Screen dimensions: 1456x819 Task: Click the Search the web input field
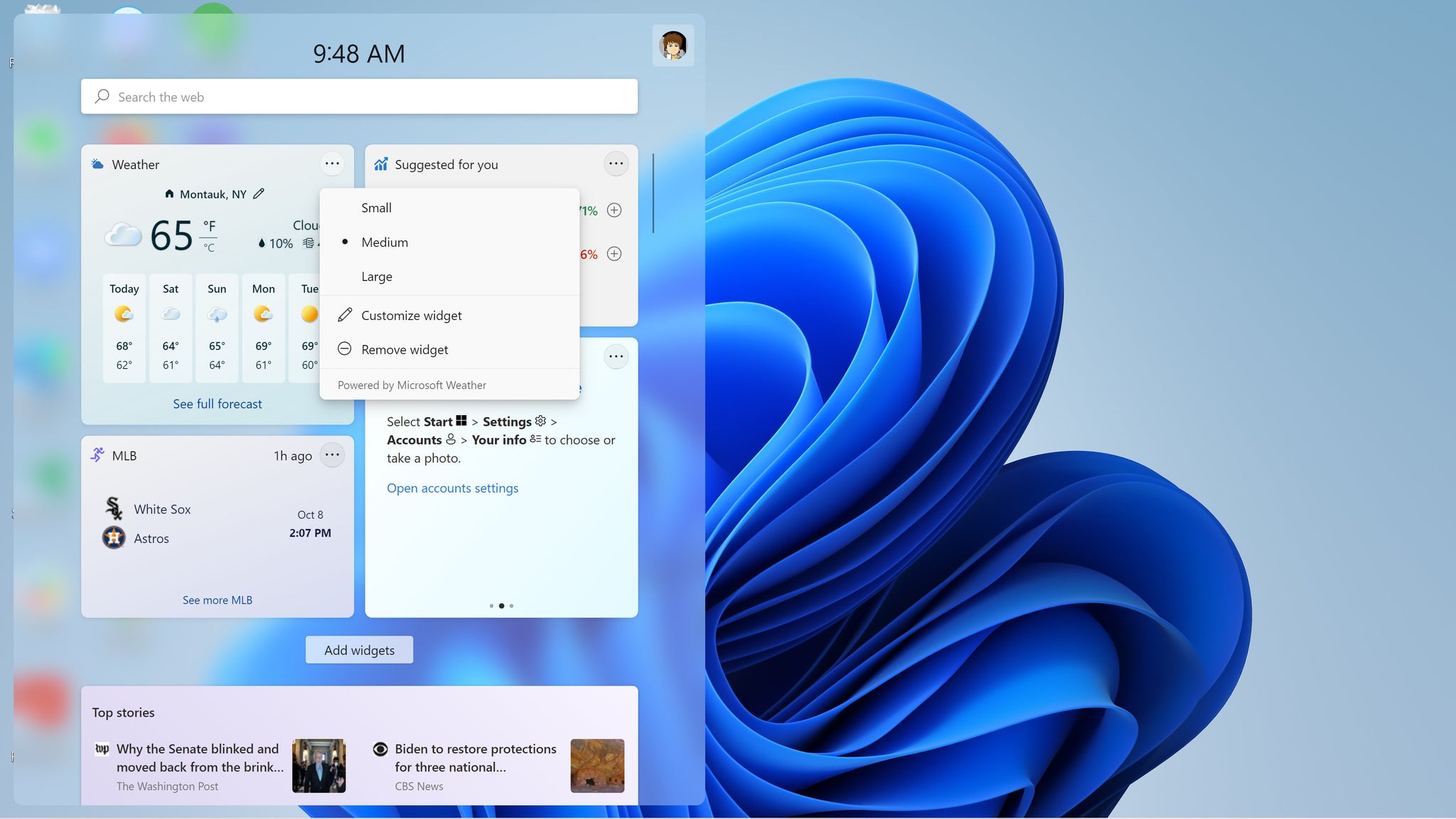pyautogui.click(x=359, y=96)
